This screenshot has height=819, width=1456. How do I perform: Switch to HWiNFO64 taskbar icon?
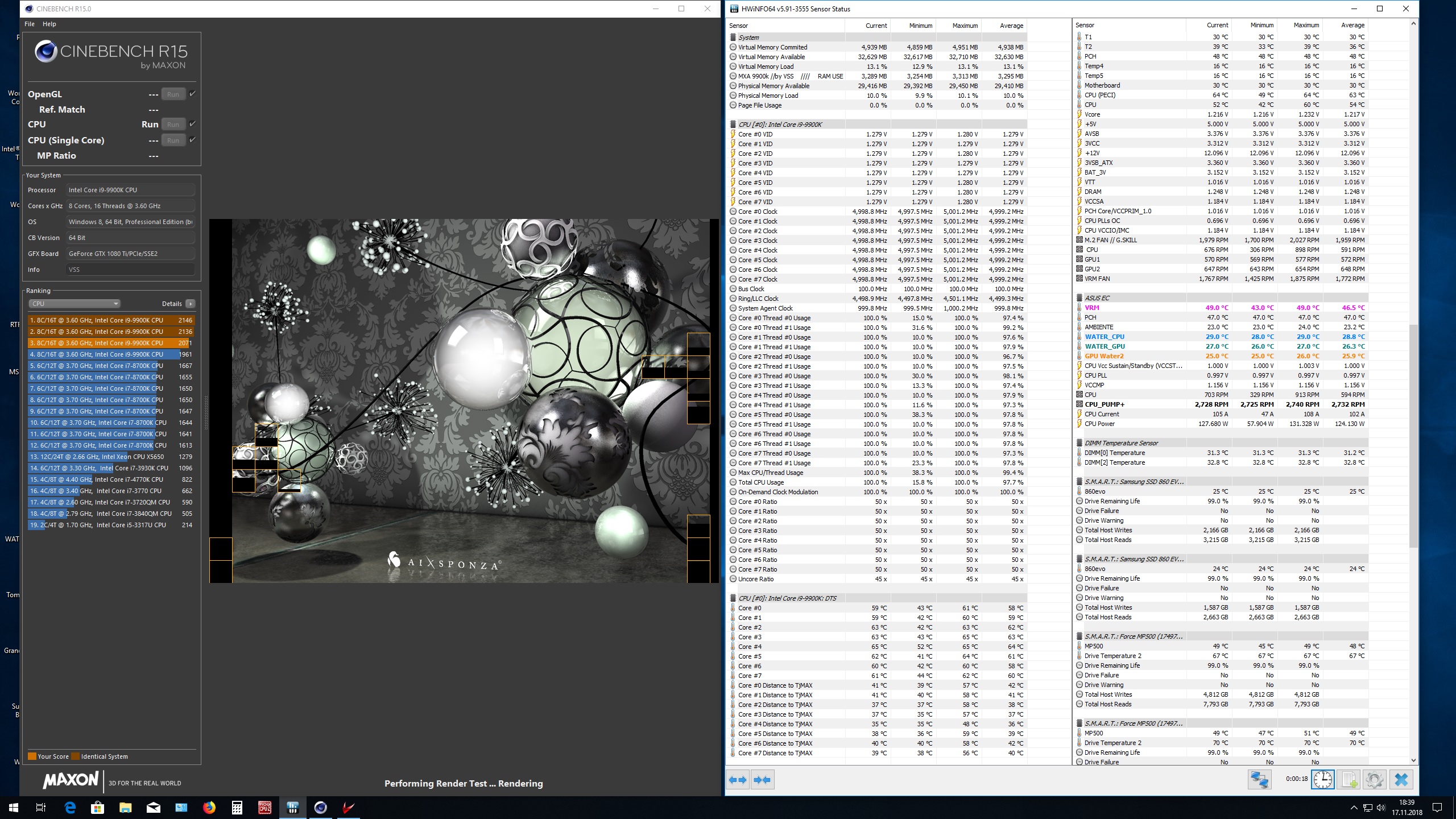[x=293, y=808]
